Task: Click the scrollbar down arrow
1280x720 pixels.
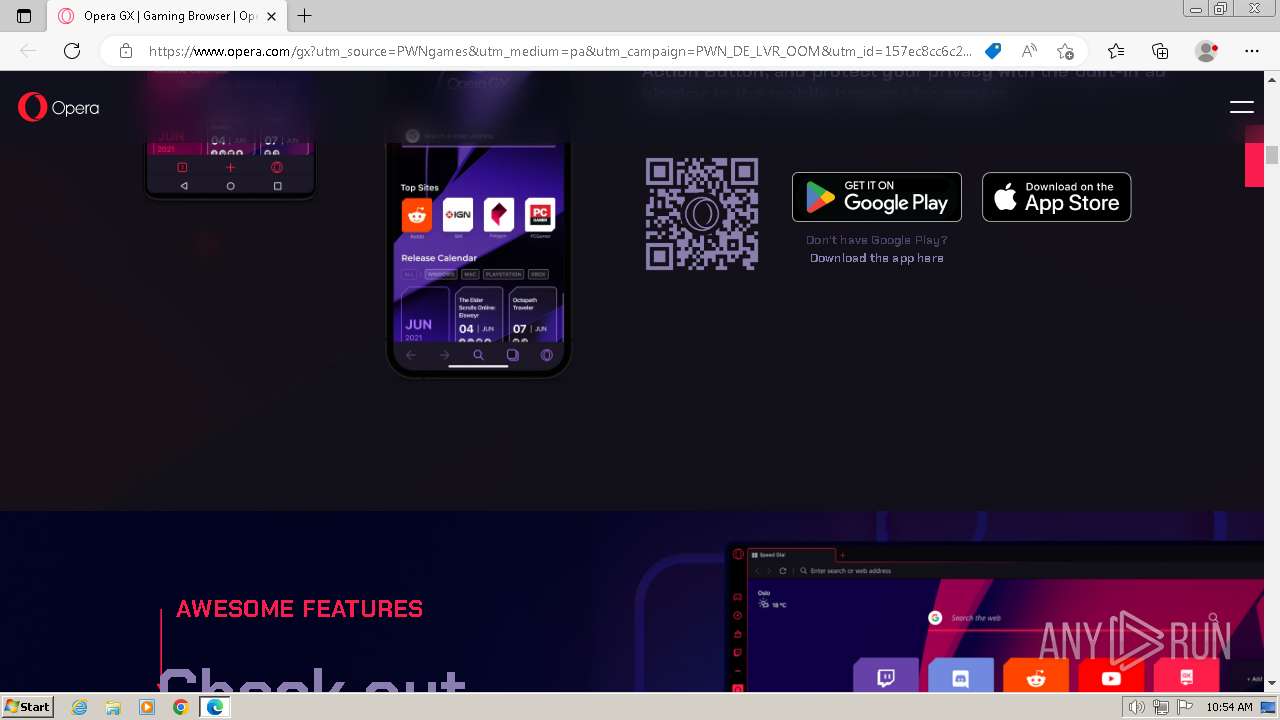Action: 1272,683
